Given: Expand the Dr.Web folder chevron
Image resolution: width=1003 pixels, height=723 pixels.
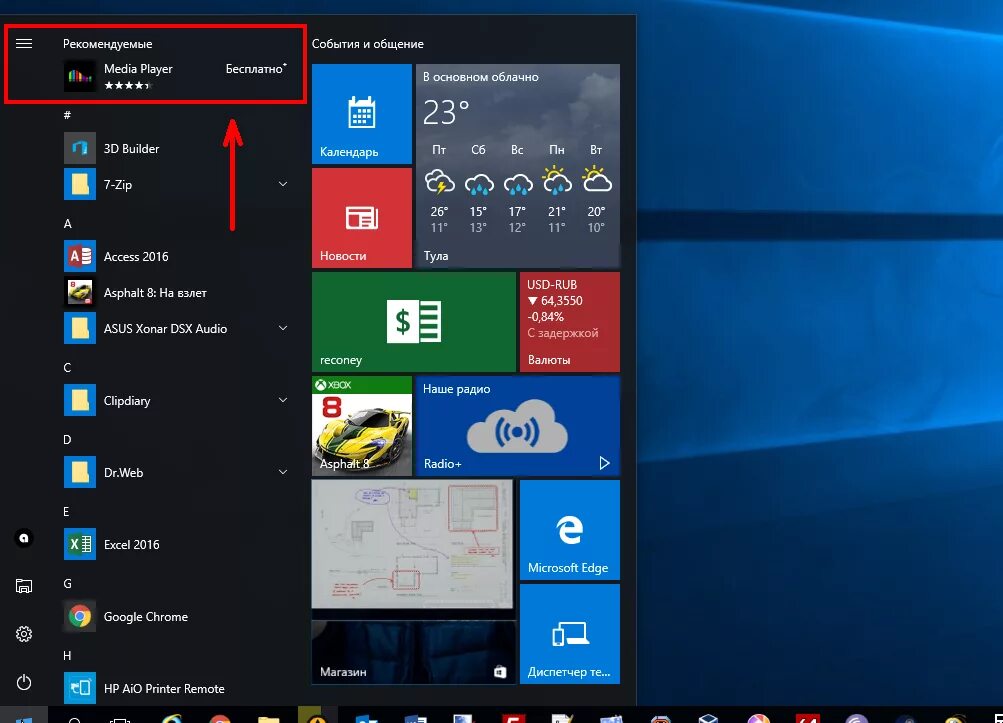Looking at the screenshot, I should point(283,472).
